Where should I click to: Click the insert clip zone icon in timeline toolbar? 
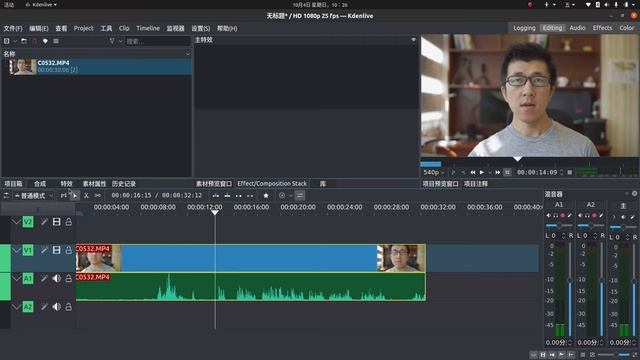coord(216,196)
